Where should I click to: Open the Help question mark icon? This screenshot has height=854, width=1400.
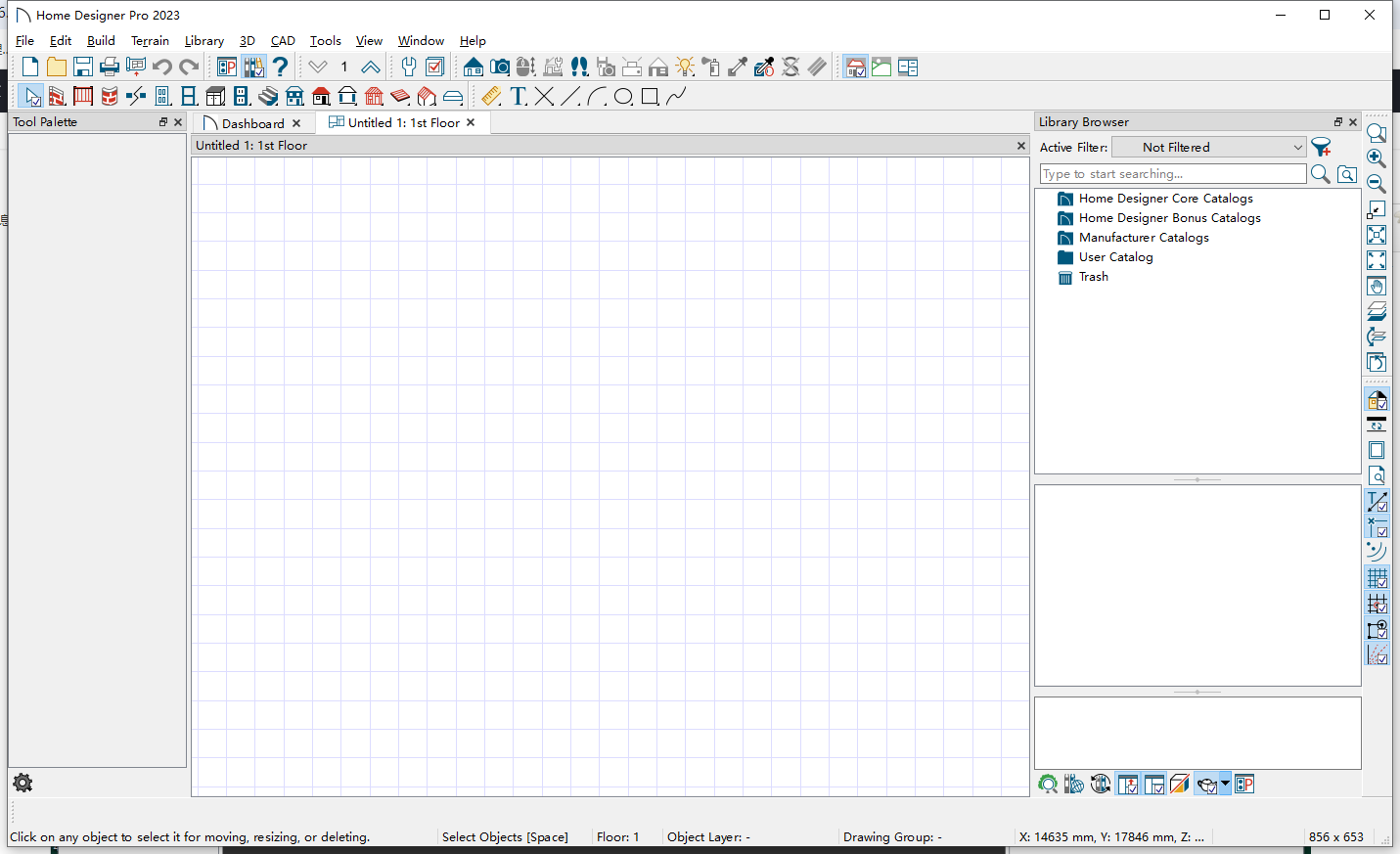(281, 67)
